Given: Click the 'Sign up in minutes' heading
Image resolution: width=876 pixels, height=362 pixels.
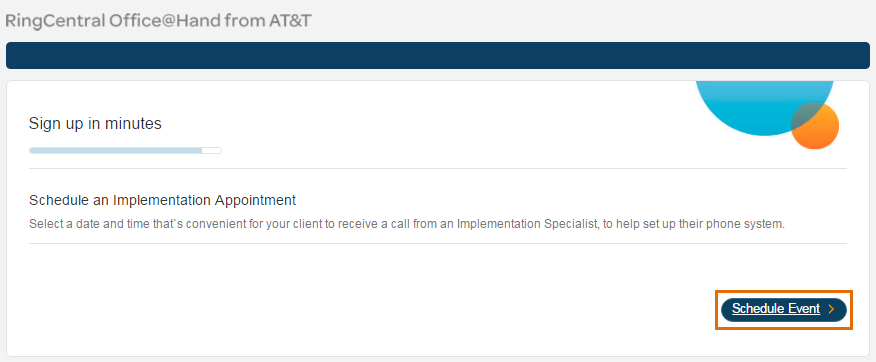Looking at the screenshot, I should [x=95, y=123].
